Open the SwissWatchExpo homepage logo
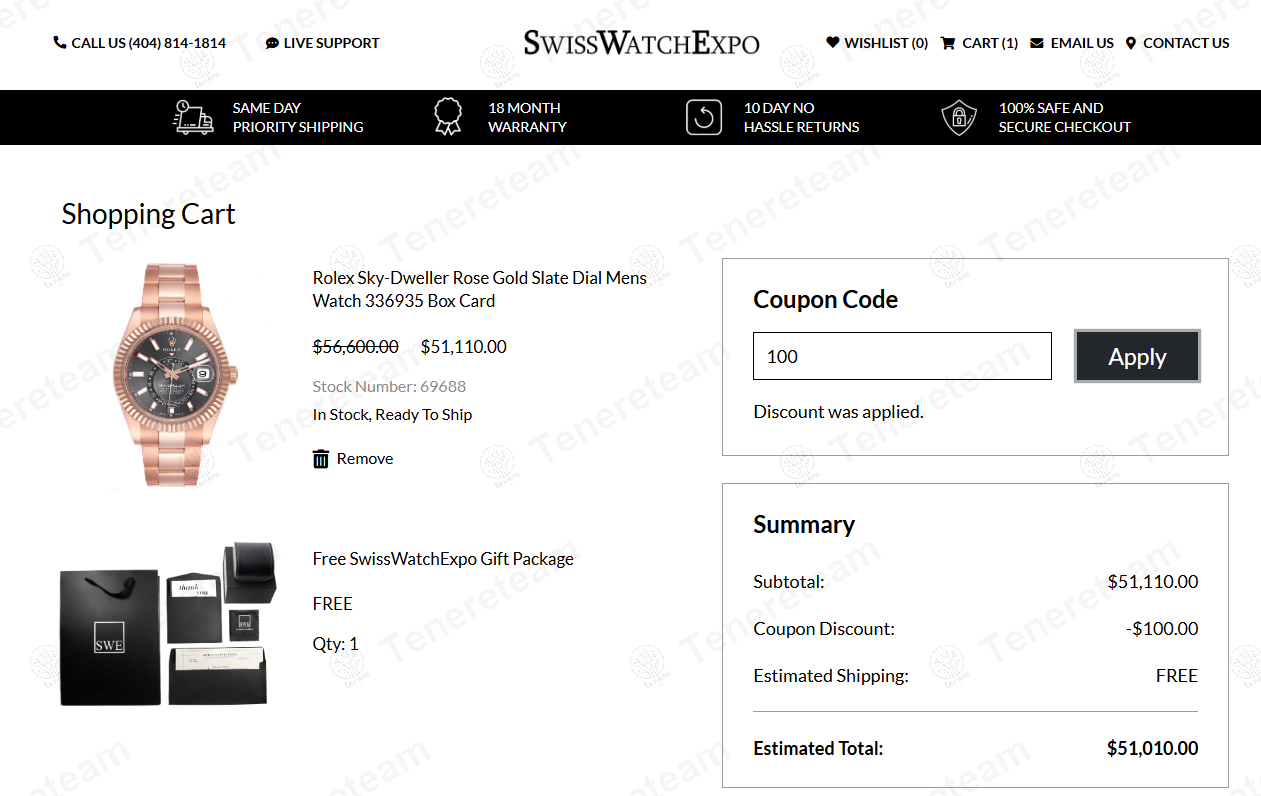This screenshot has width=1261, height=796. pos(641,43)
